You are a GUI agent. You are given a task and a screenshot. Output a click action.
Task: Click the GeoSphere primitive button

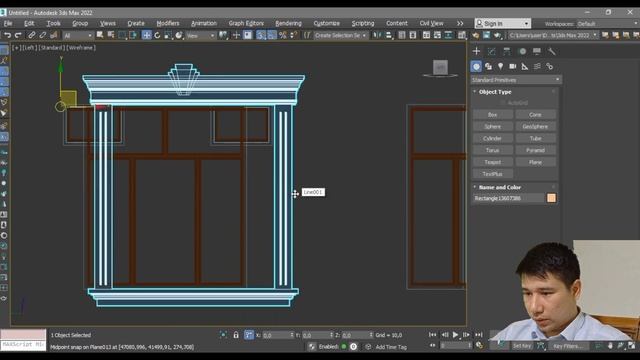point(535,127)
